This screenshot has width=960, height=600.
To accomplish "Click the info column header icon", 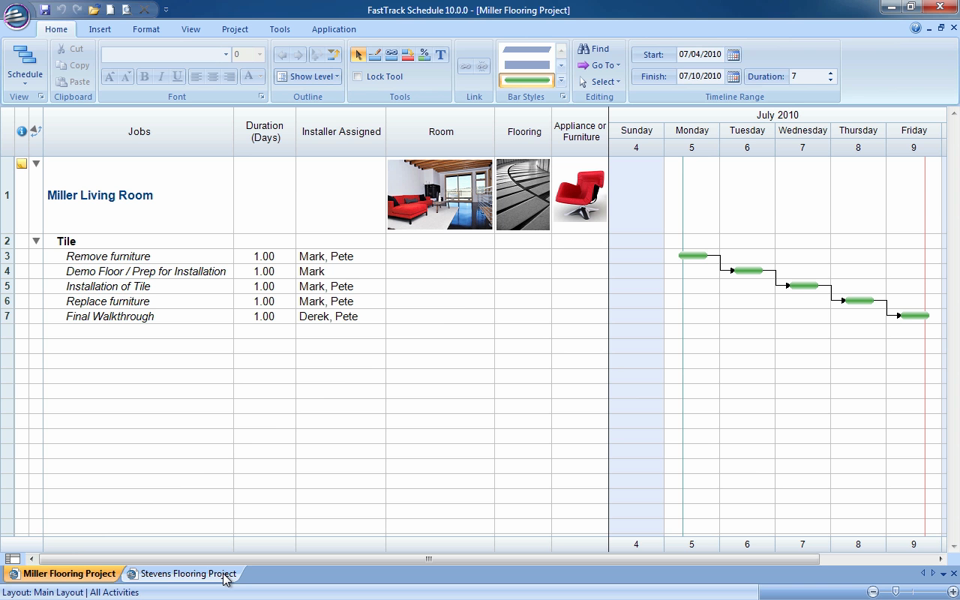I will coord(21,132).
